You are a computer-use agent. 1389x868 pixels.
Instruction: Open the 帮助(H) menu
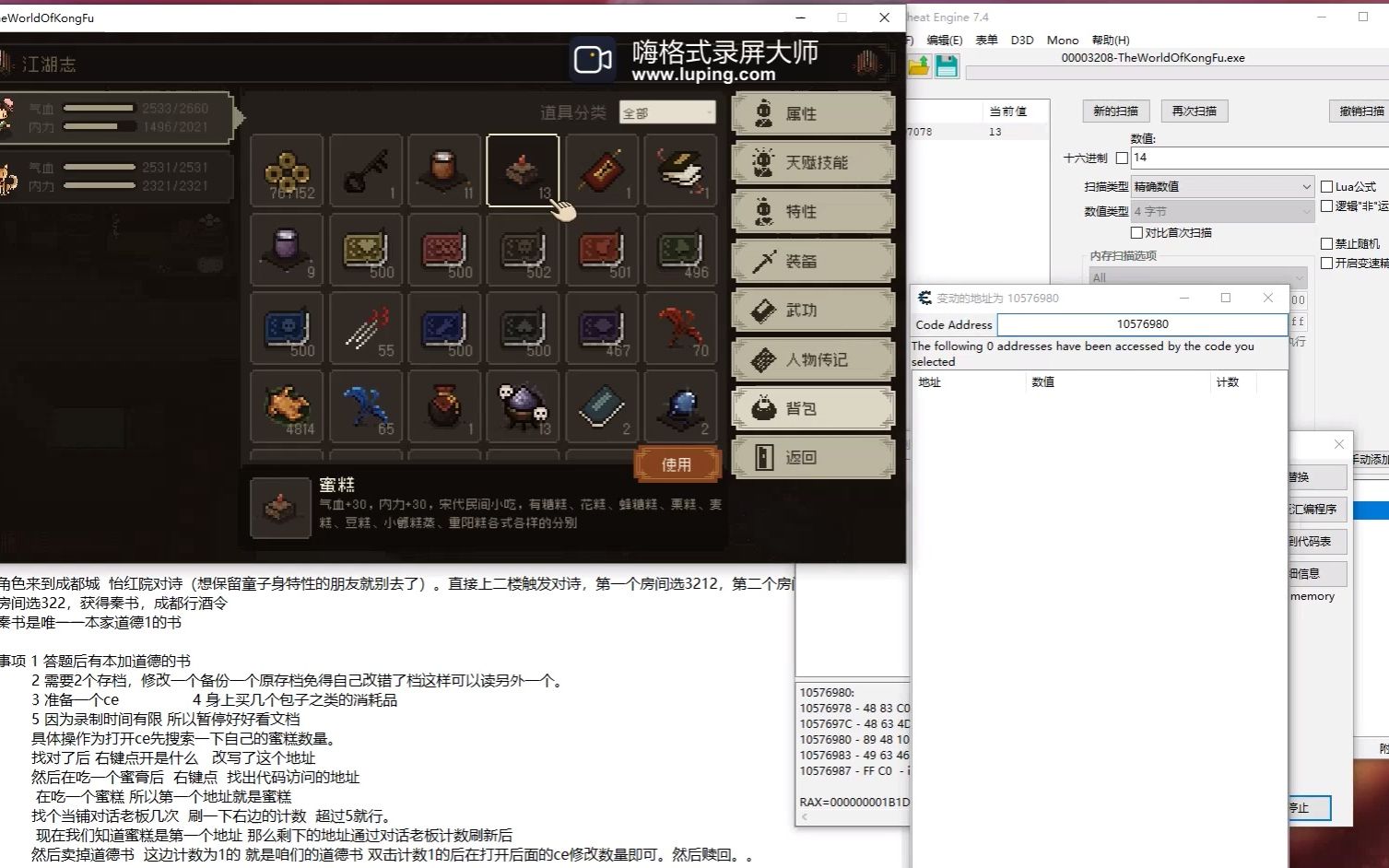(1110, 40)
